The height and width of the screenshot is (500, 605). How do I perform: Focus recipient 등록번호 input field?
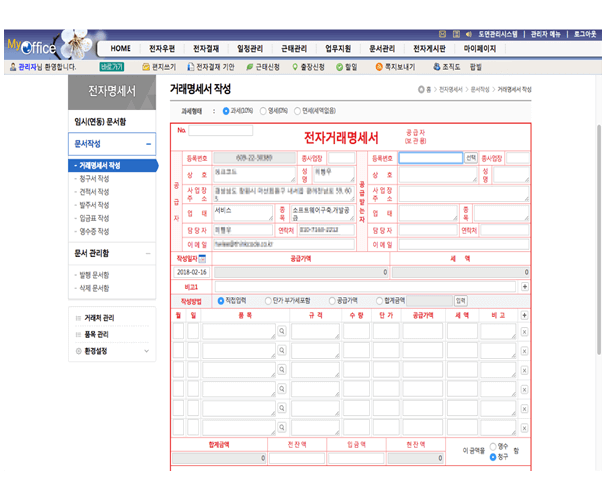point(431,158)
